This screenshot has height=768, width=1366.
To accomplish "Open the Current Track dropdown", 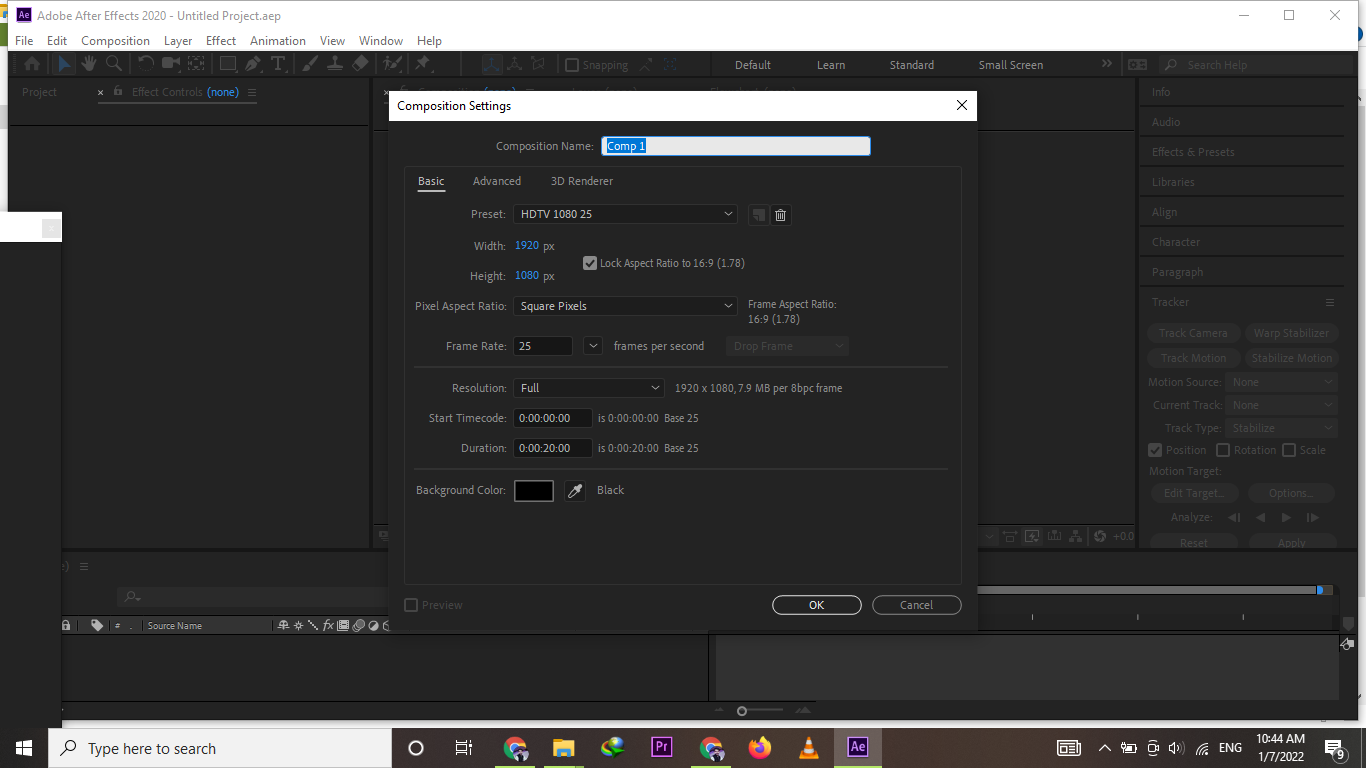I will [x=1283, y=405].
